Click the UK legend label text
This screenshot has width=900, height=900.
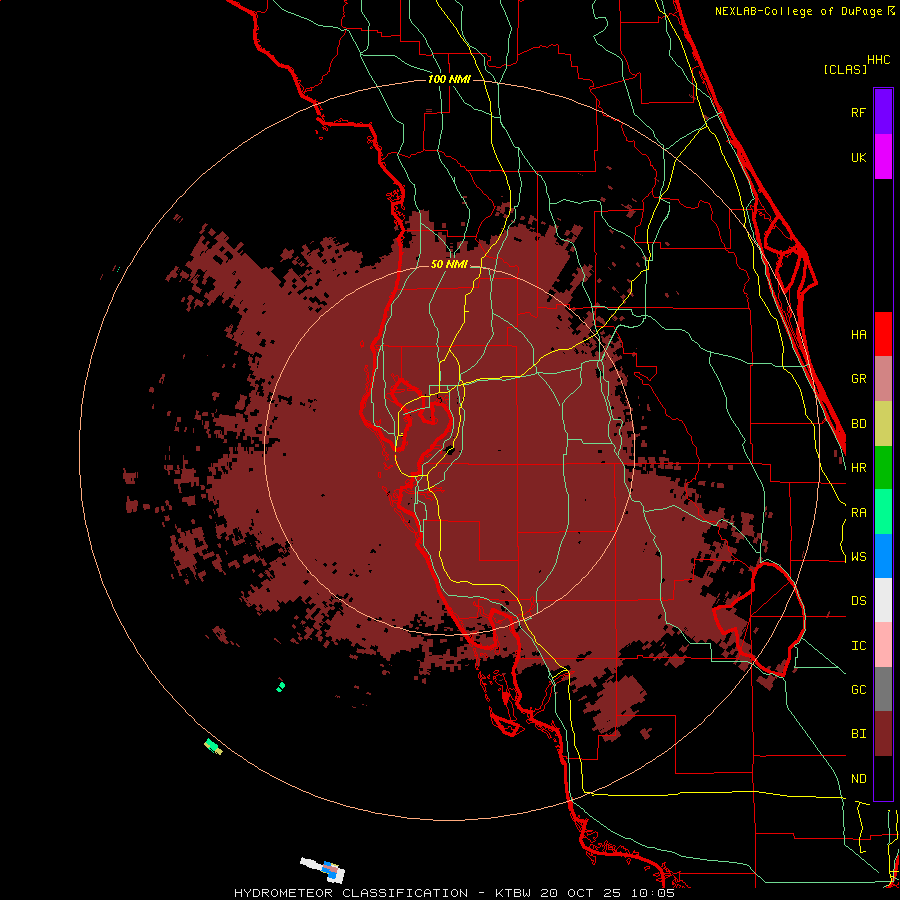pyautogui.click(x=858, y=157)
